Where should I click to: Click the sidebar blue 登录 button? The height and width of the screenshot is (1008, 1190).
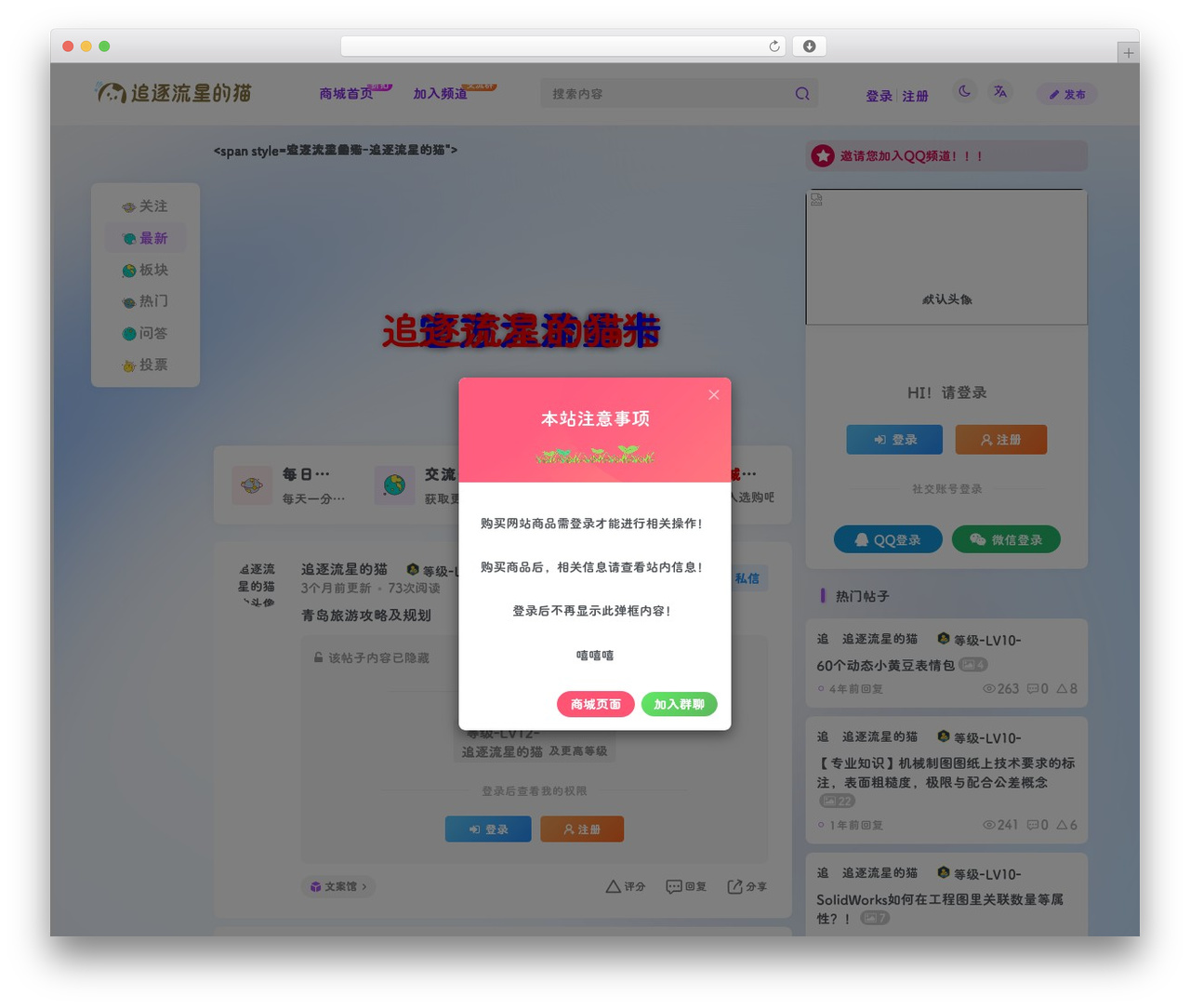[x=894, y=440]
